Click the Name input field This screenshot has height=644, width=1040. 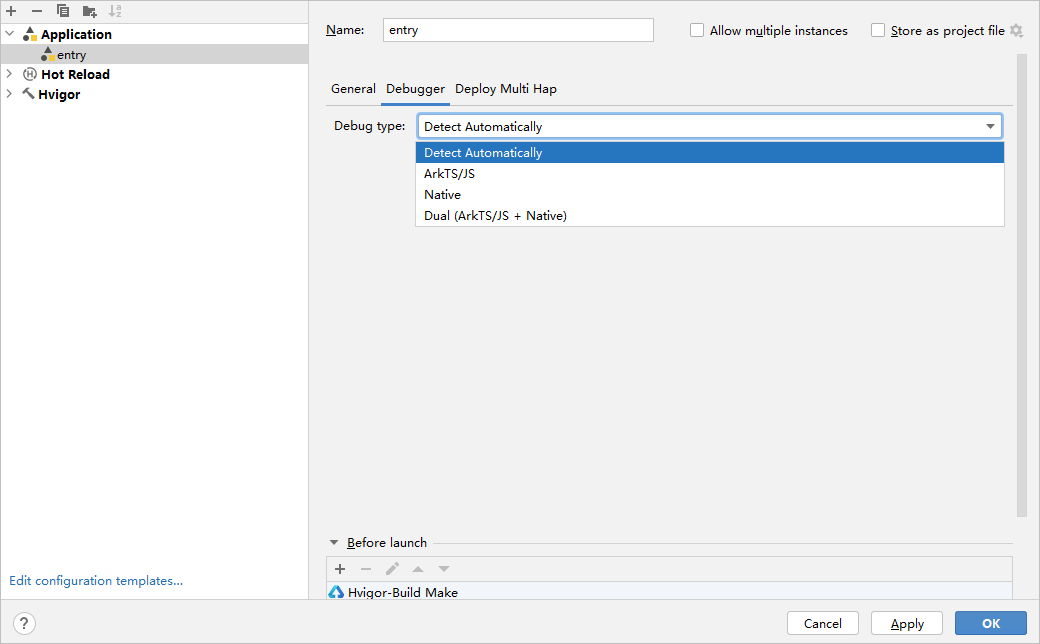(x=517, y=30)
